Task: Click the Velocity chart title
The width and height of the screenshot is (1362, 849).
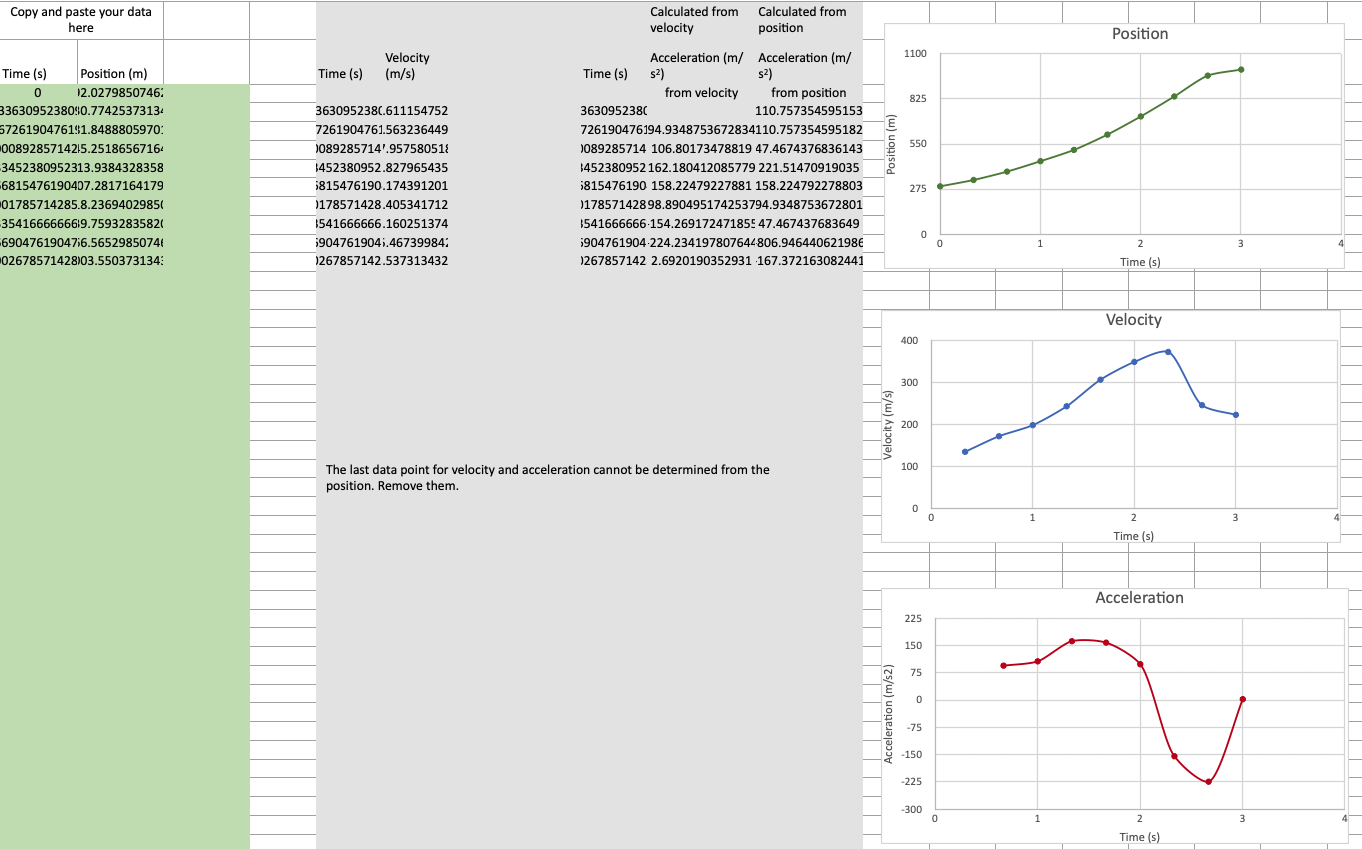Action: click(1132, 320)
